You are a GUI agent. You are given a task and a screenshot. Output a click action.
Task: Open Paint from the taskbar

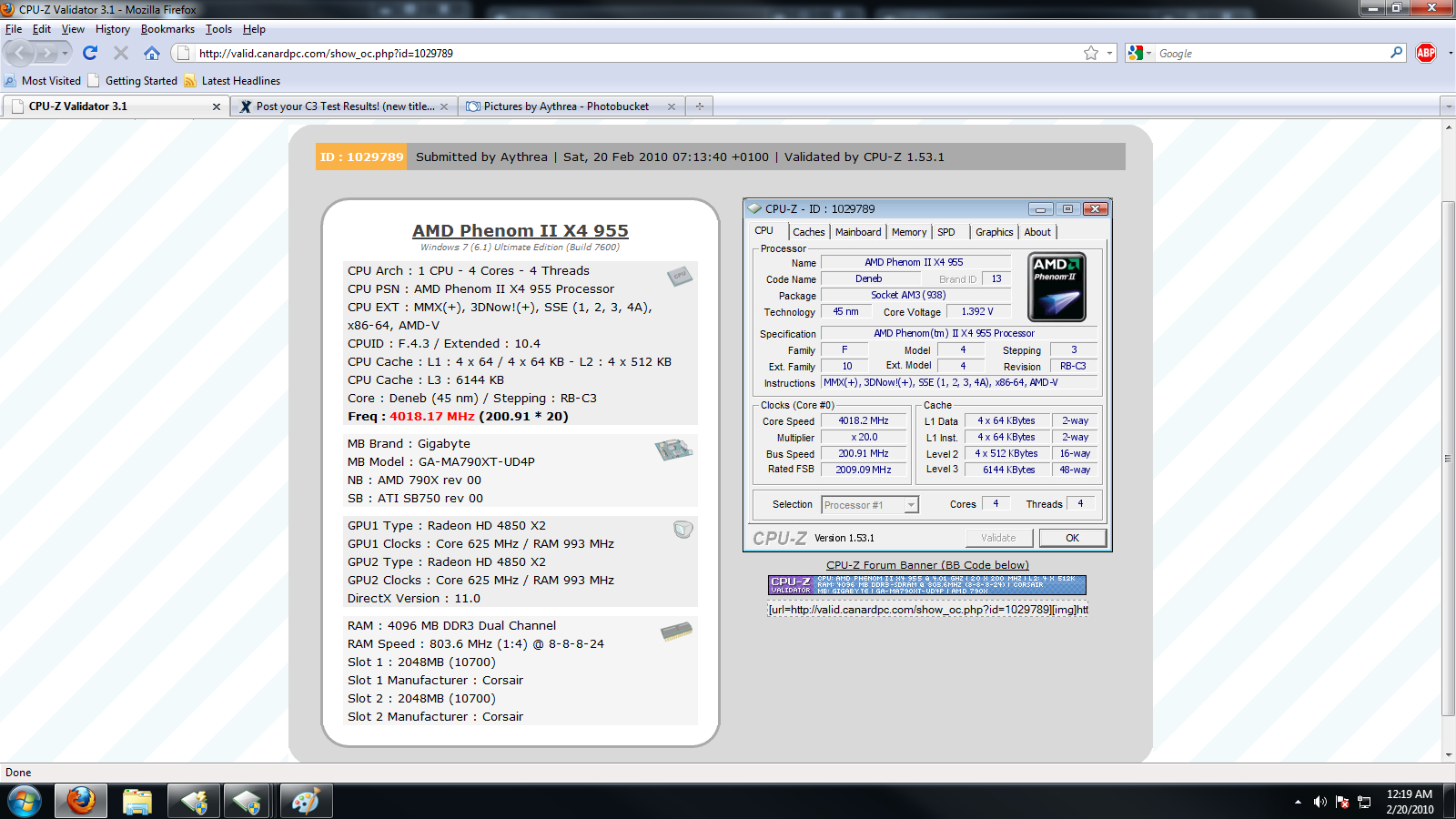click(x=305, y=802)
